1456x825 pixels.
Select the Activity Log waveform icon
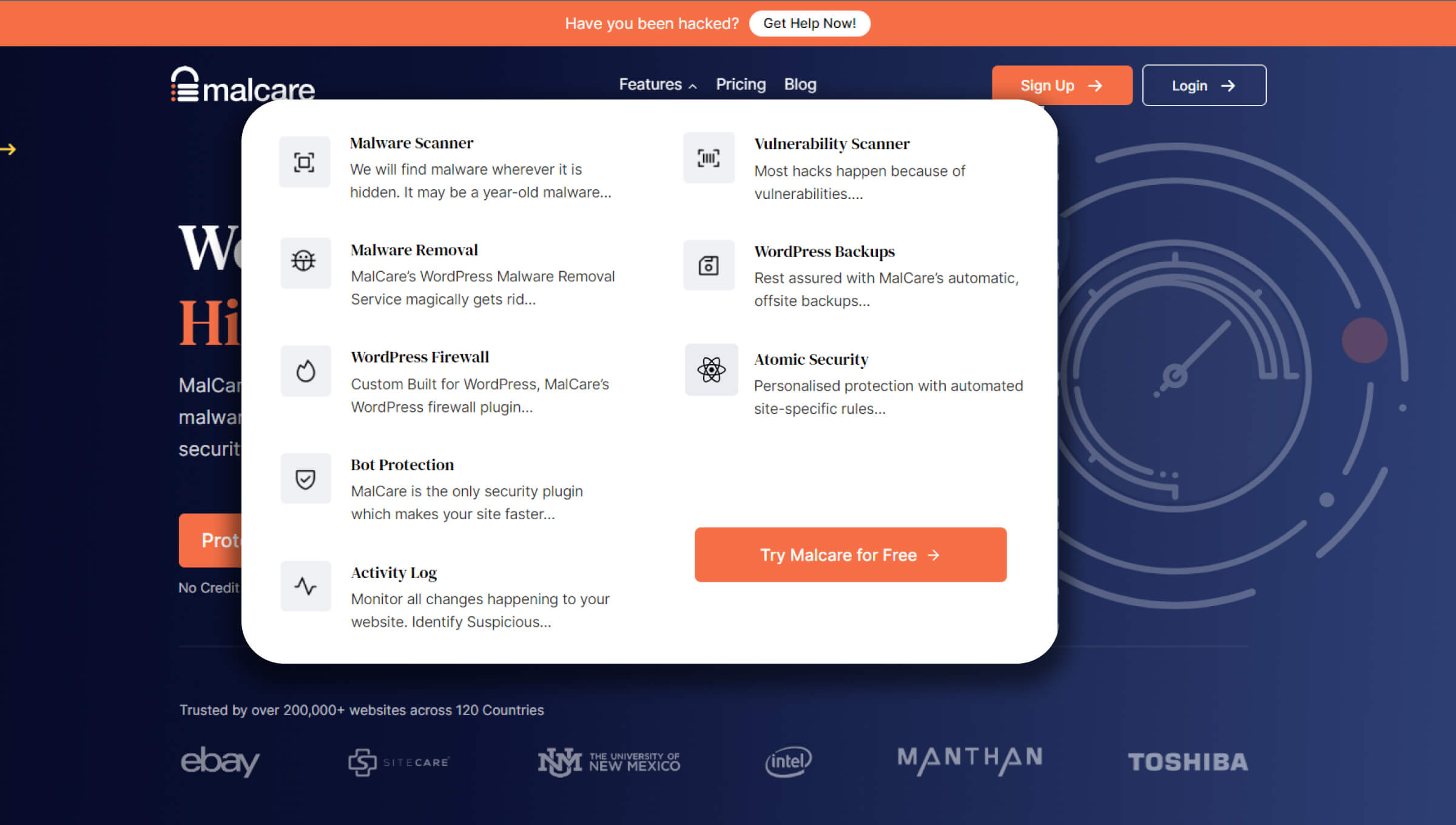[305, 586]
